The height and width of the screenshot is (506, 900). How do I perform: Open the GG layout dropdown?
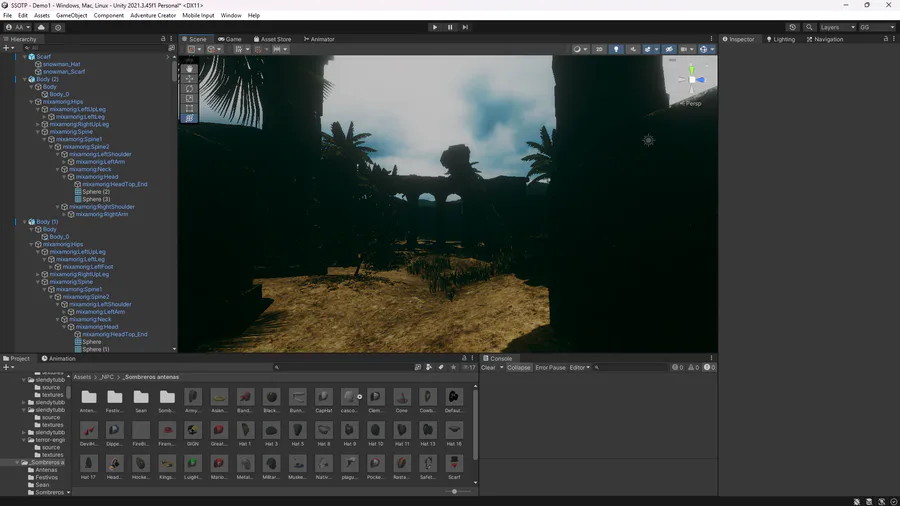(877, 27)
